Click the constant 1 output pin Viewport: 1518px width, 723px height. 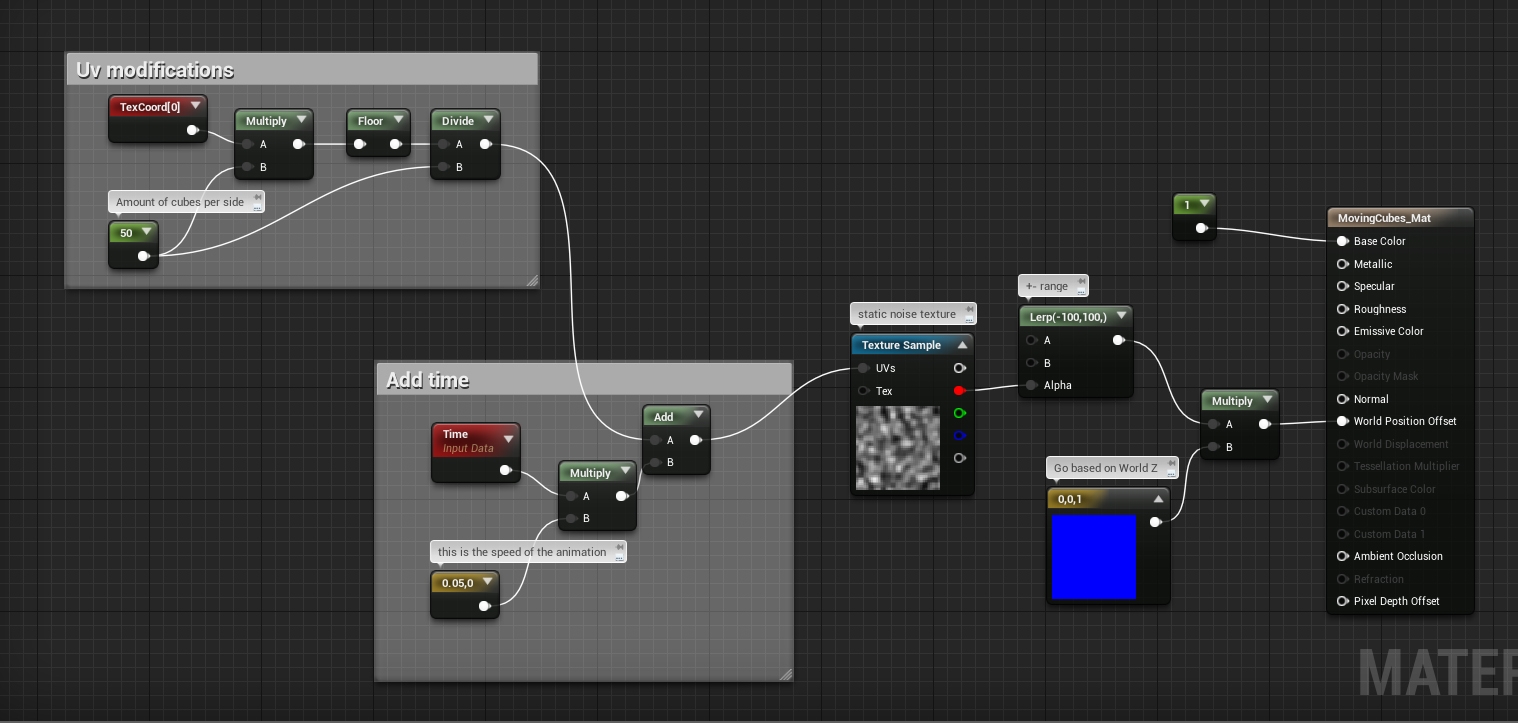(x=1202, y=228)
